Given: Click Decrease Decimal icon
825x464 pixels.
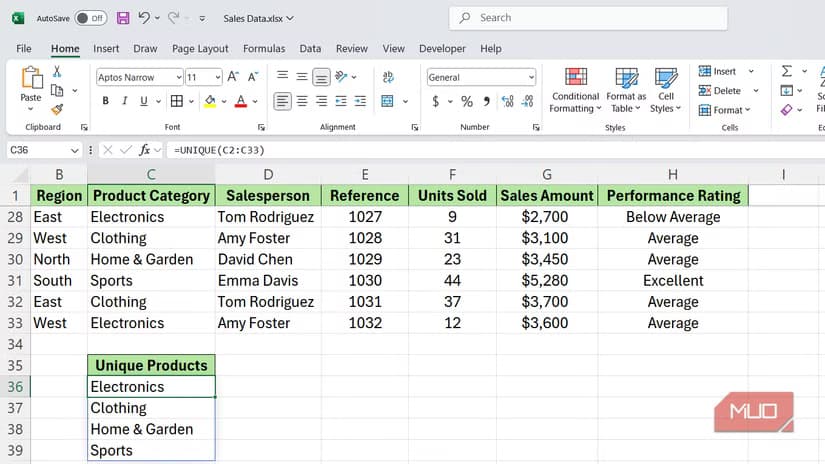Looking at the screenshot, I should click(x=527, y=101).
